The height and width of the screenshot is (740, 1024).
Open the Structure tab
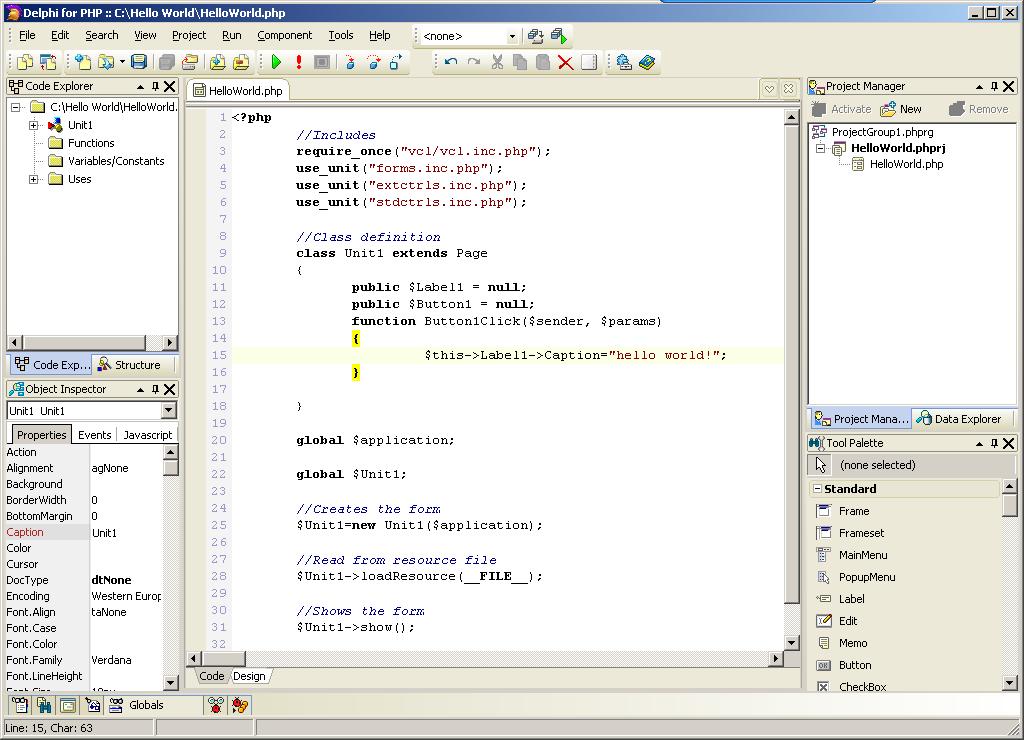coord(129,365)
